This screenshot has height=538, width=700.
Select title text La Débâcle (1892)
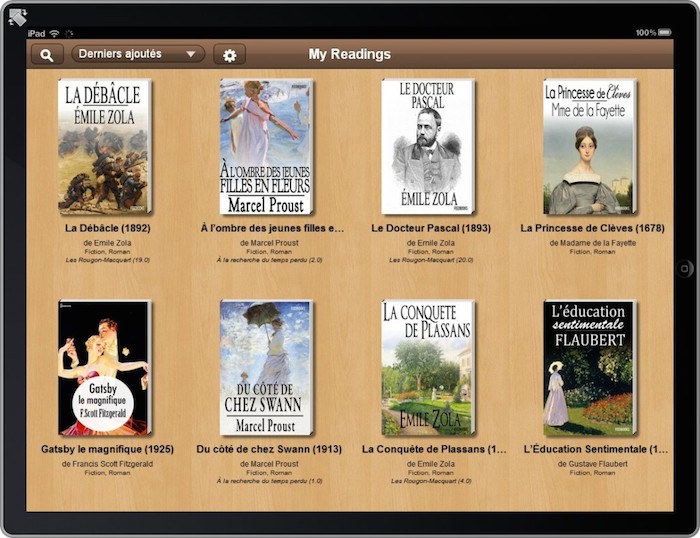tap(108, 228)
